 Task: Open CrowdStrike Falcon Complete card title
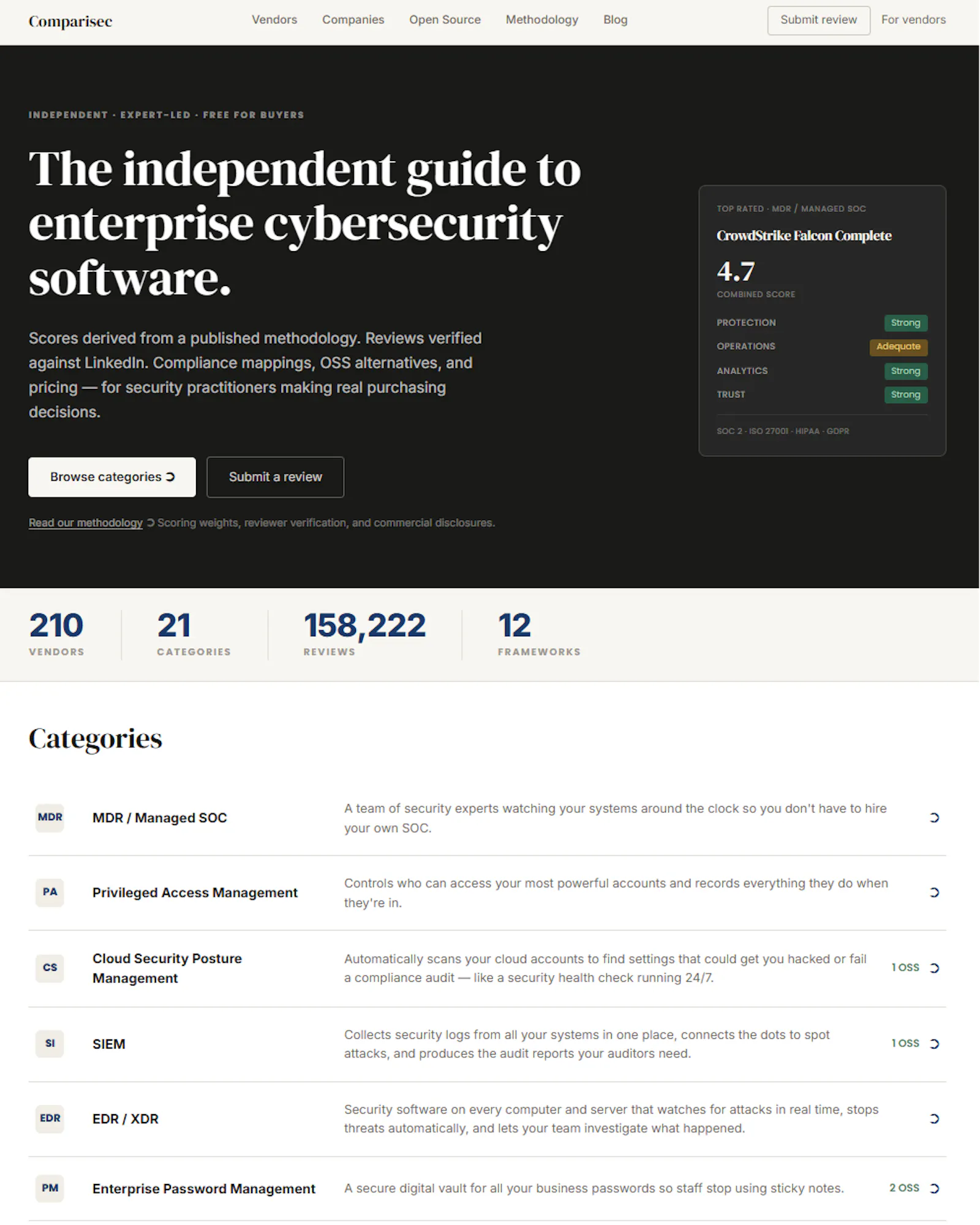804,236
